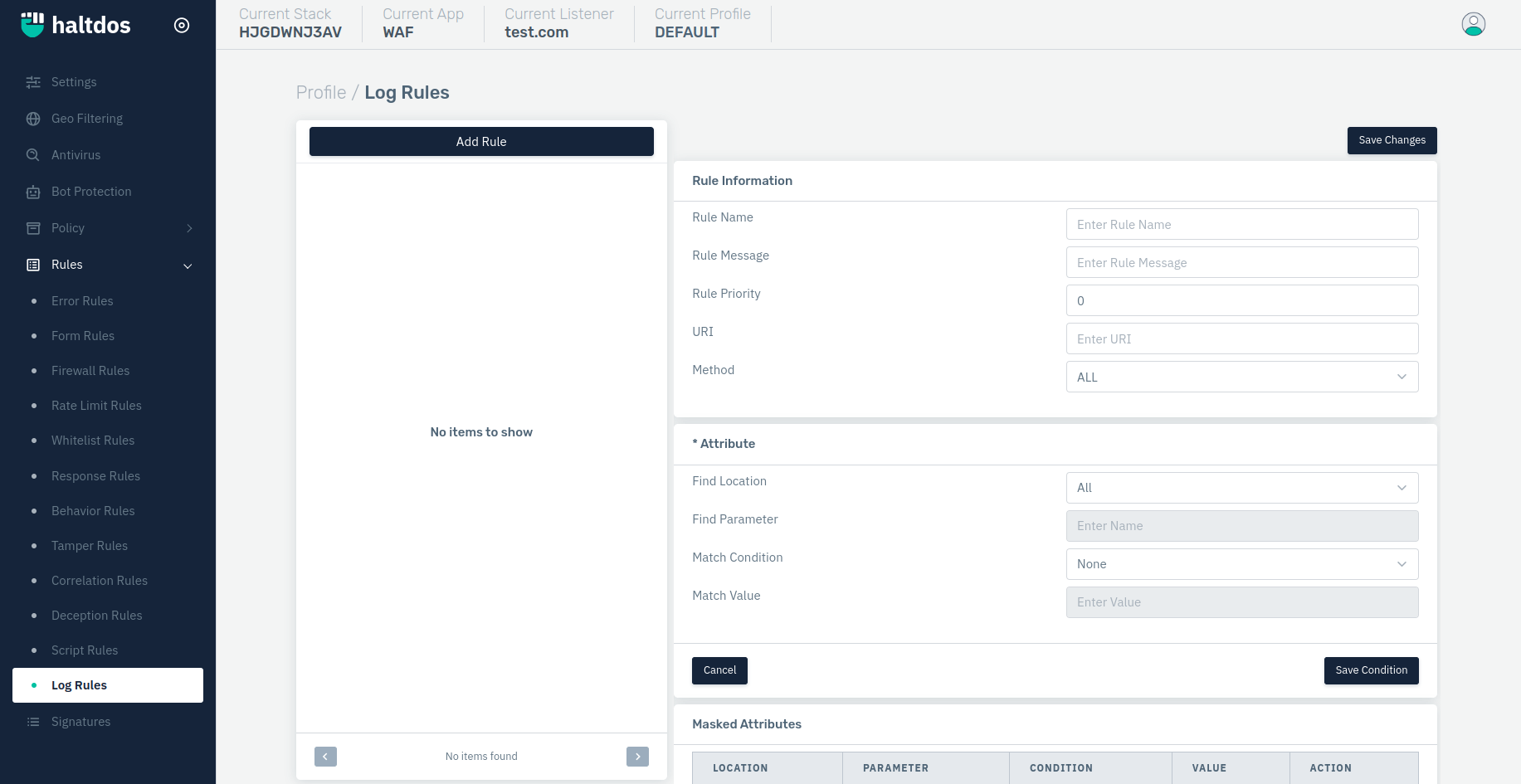
Task: Expand the Policy submenu chevron
Action: click(x=189, y=228)
